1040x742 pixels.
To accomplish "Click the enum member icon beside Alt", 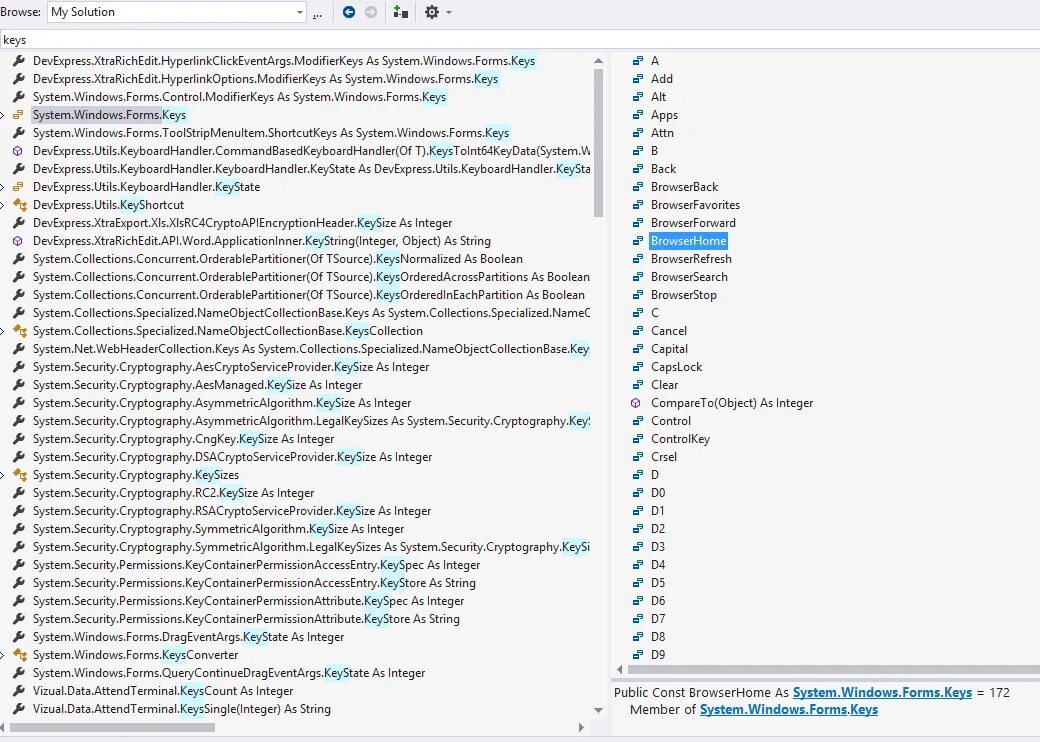I will click(637, 97).
